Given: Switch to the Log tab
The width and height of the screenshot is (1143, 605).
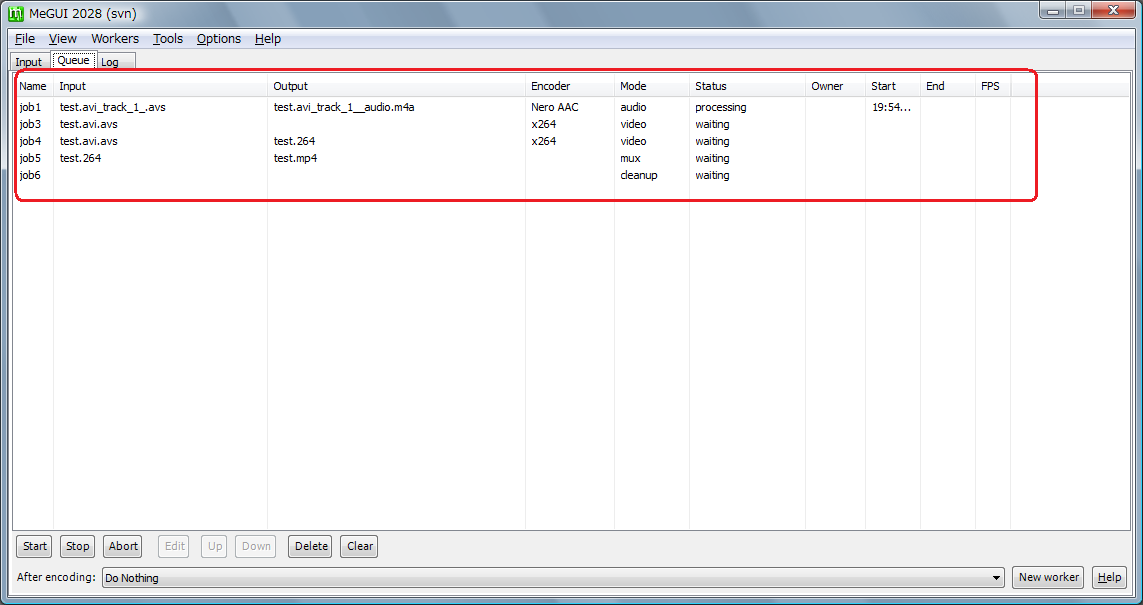Looking at the screenshot, I should (x=110, y=62).
